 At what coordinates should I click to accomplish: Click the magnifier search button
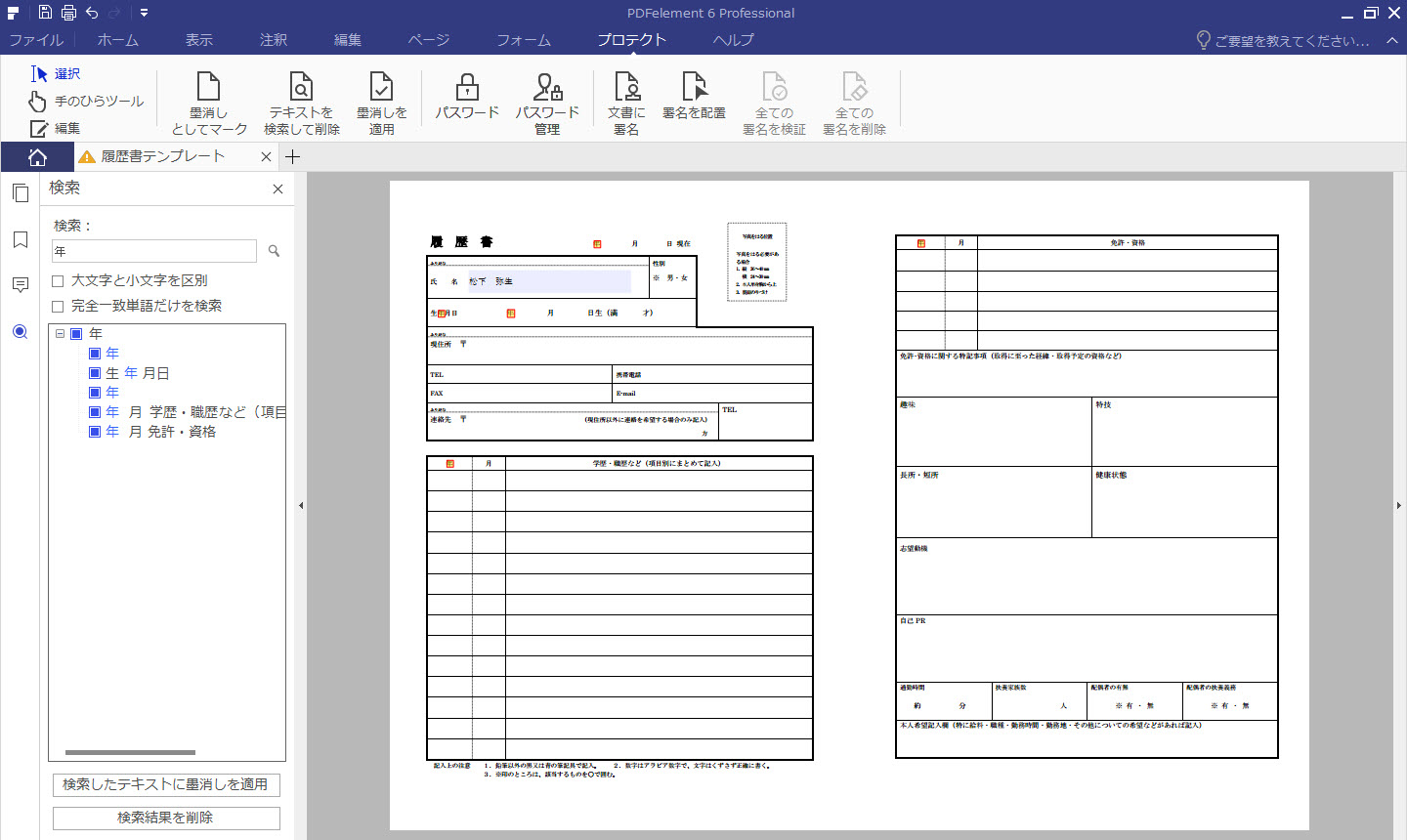[274, 251]
